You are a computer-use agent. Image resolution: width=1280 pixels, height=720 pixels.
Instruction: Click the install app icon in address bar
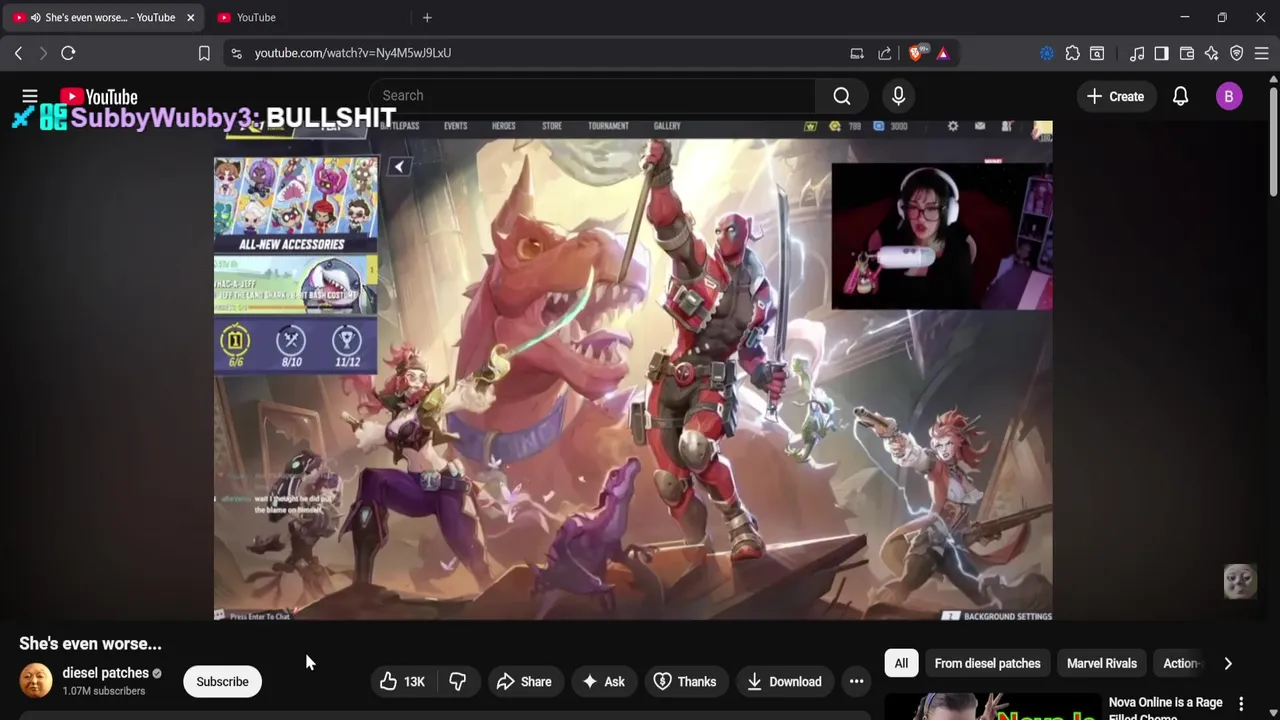pyautogui.click(x=857, y=53)
